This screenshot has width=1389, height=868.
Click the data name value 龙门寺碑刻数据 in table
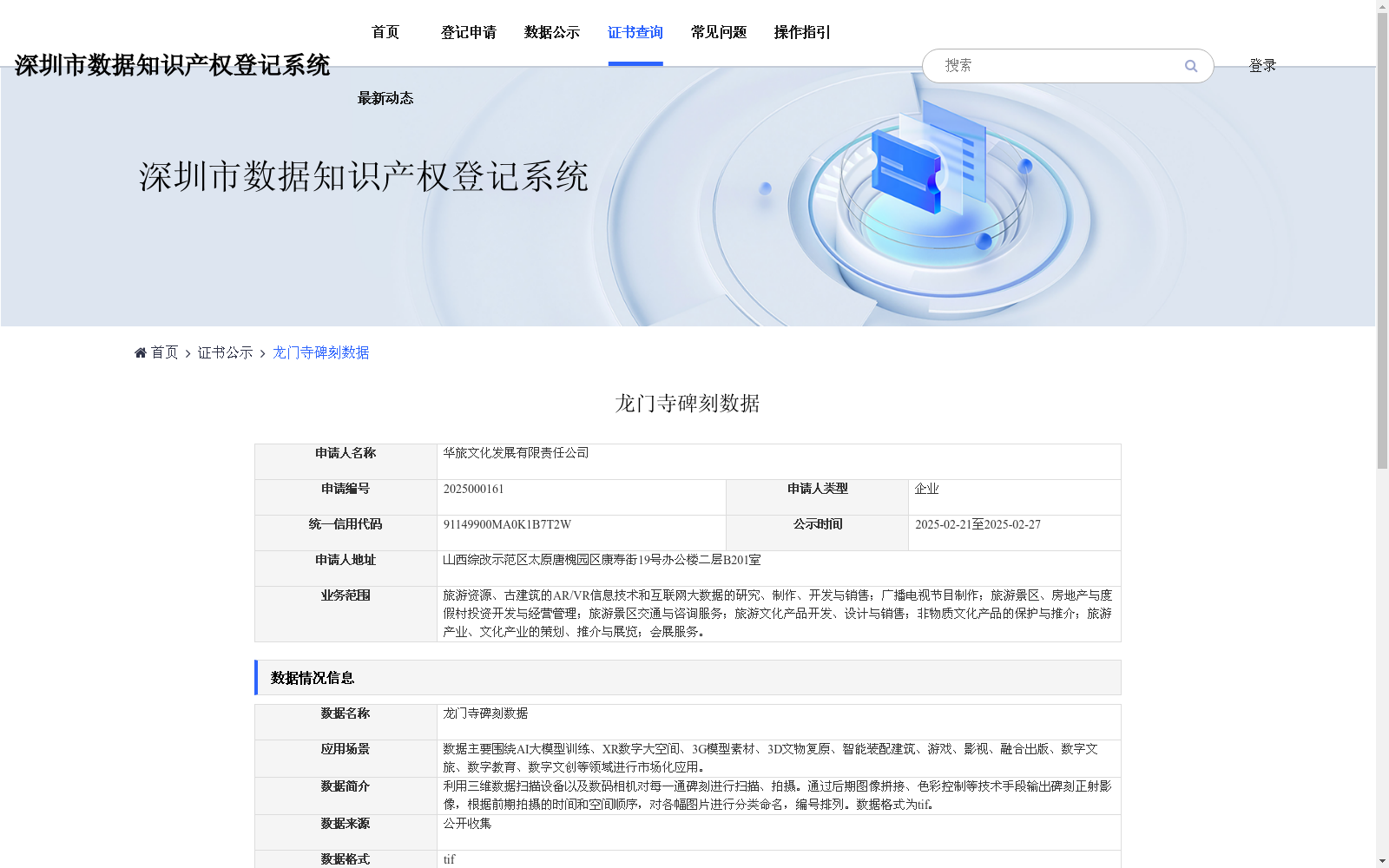[485, 713]
